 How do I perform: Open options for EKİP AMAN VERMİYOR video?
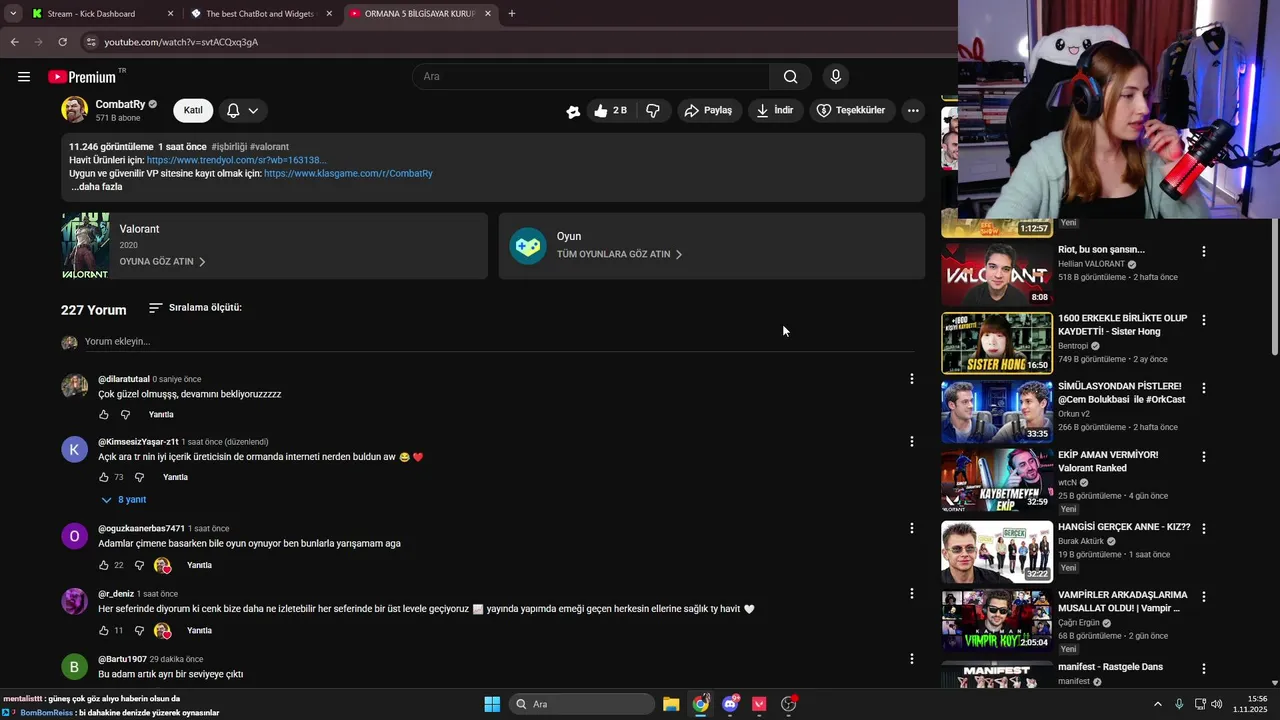click(x=1204, y=458)
